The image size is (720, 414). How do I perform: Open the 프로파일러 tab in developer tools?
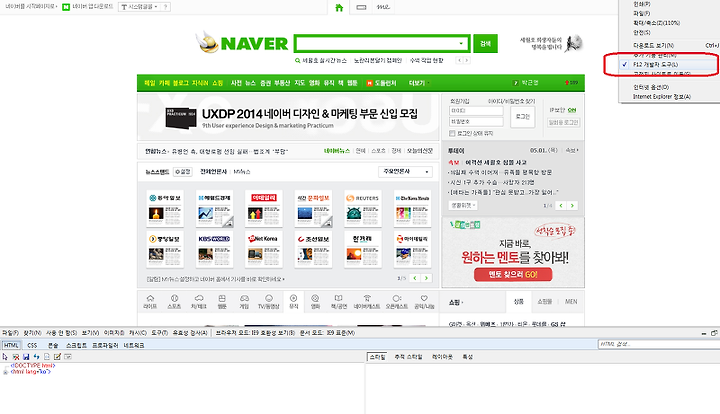coord(105,345)
